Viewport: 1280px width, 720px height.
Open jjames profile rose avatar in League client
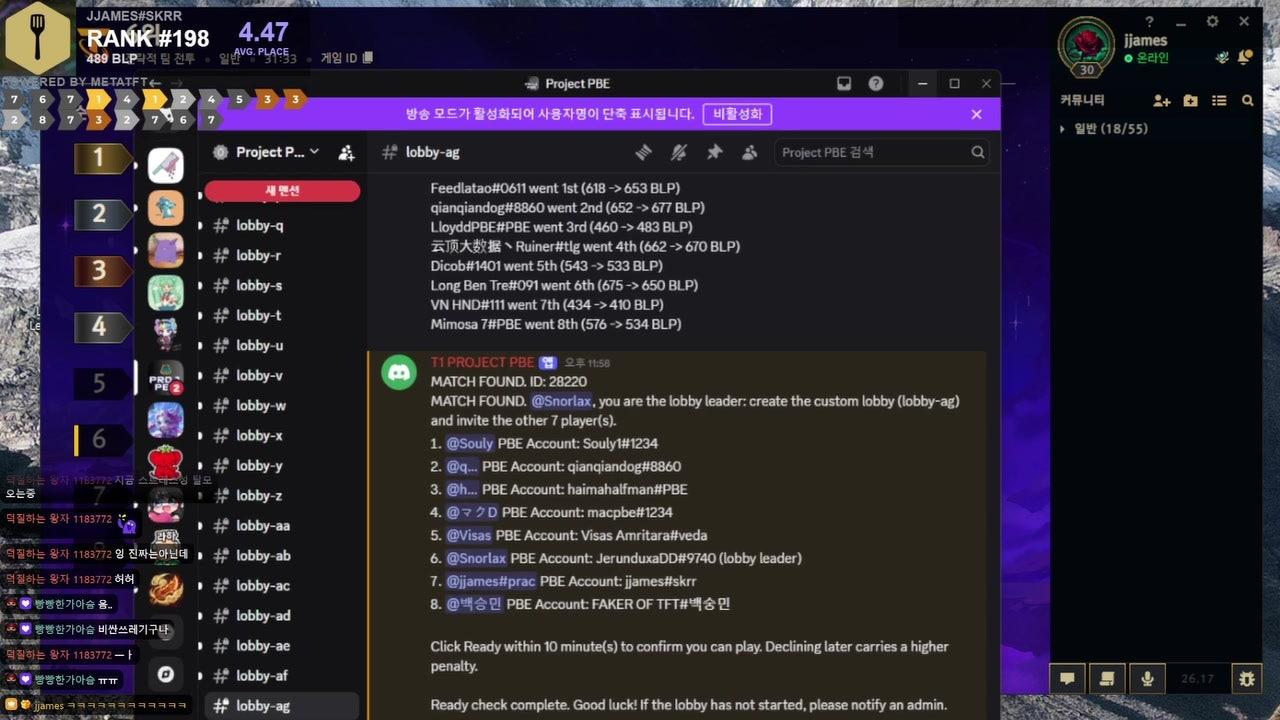1086,45
